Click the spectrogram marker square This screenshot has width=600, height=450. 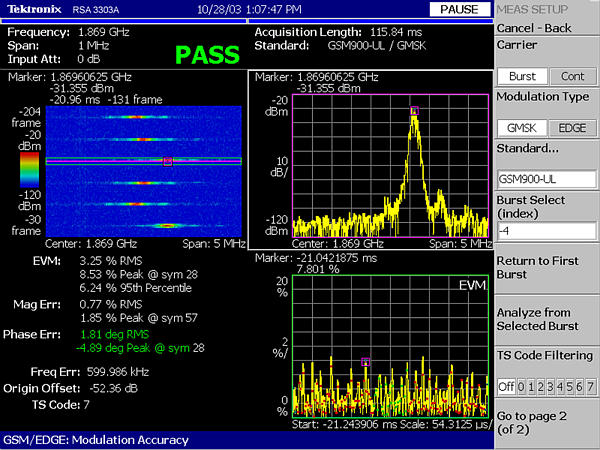click(168, 159)
